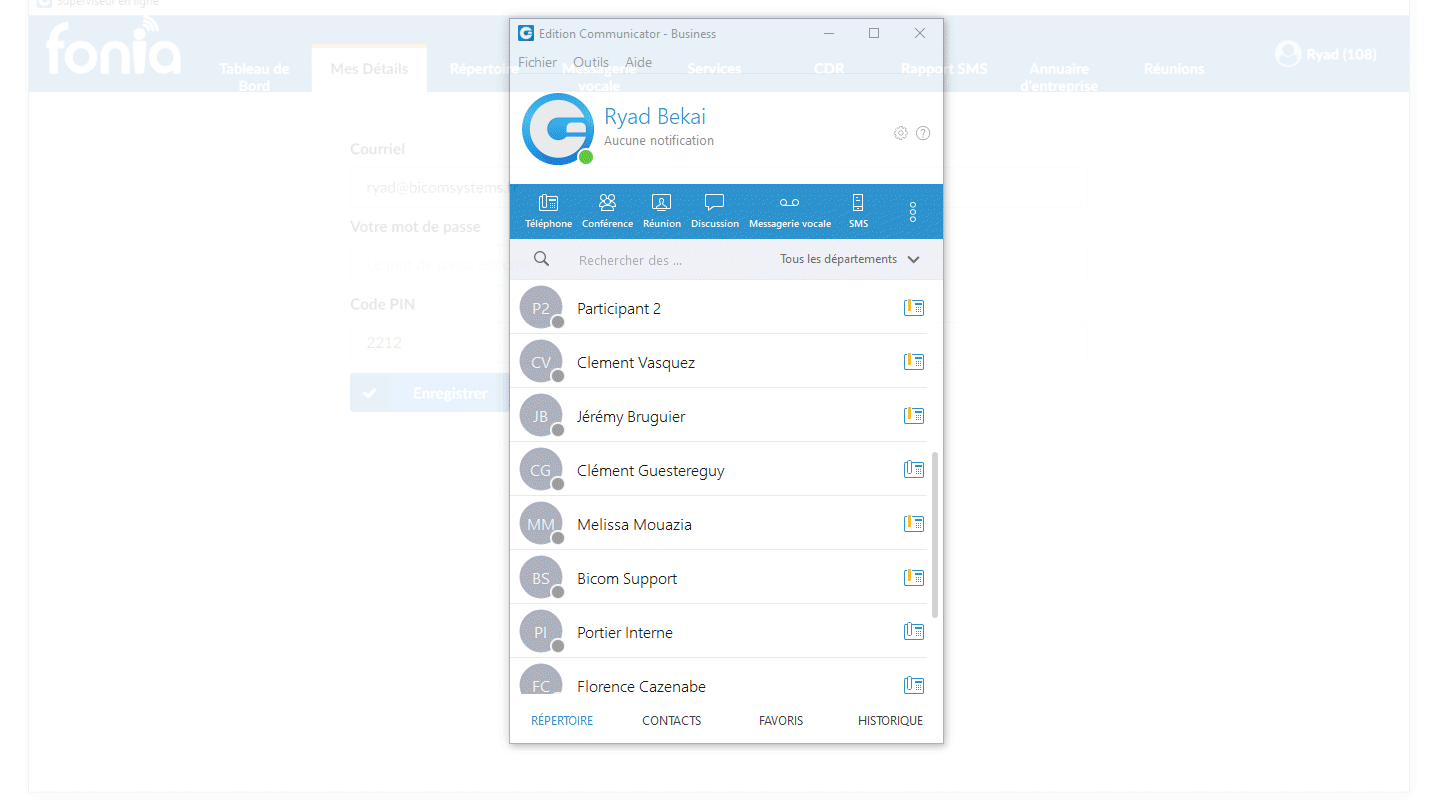The image size is (1440, 810).
Task: Open CDR tab in fonia page
Action: pos(829,69)
